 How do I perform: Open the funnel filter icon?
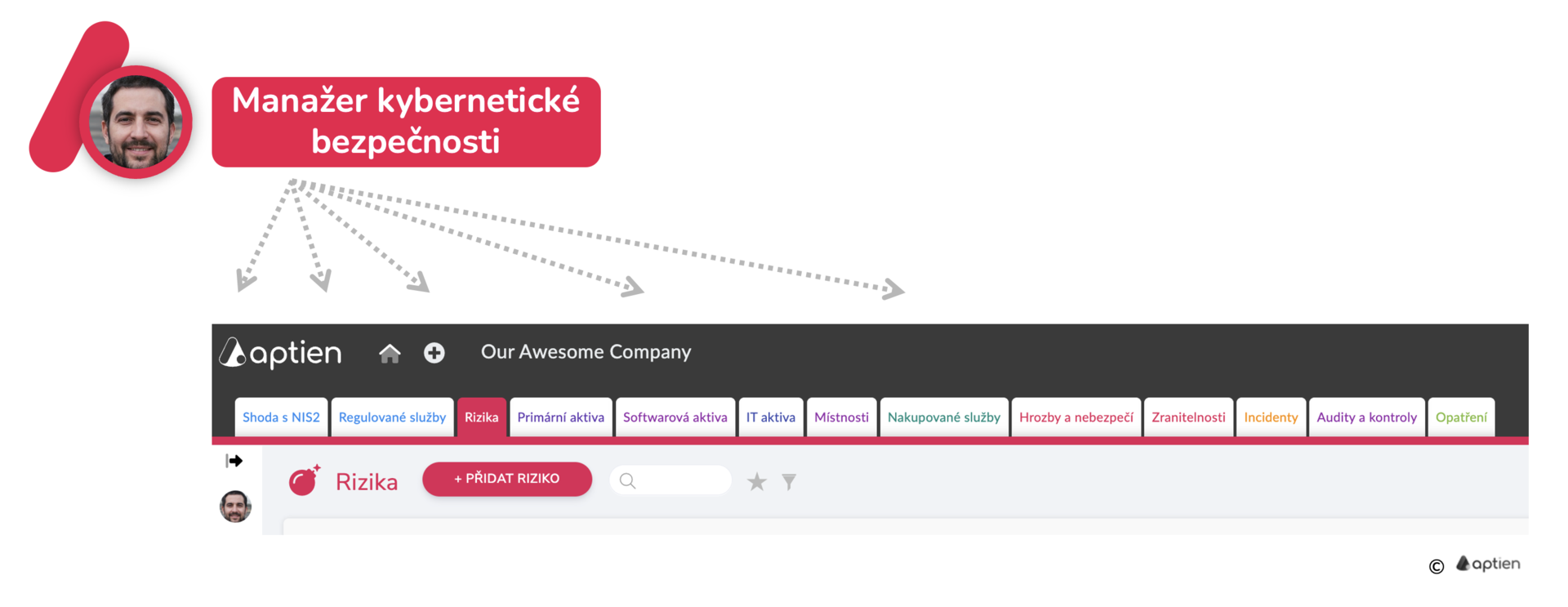pos(789,482)
